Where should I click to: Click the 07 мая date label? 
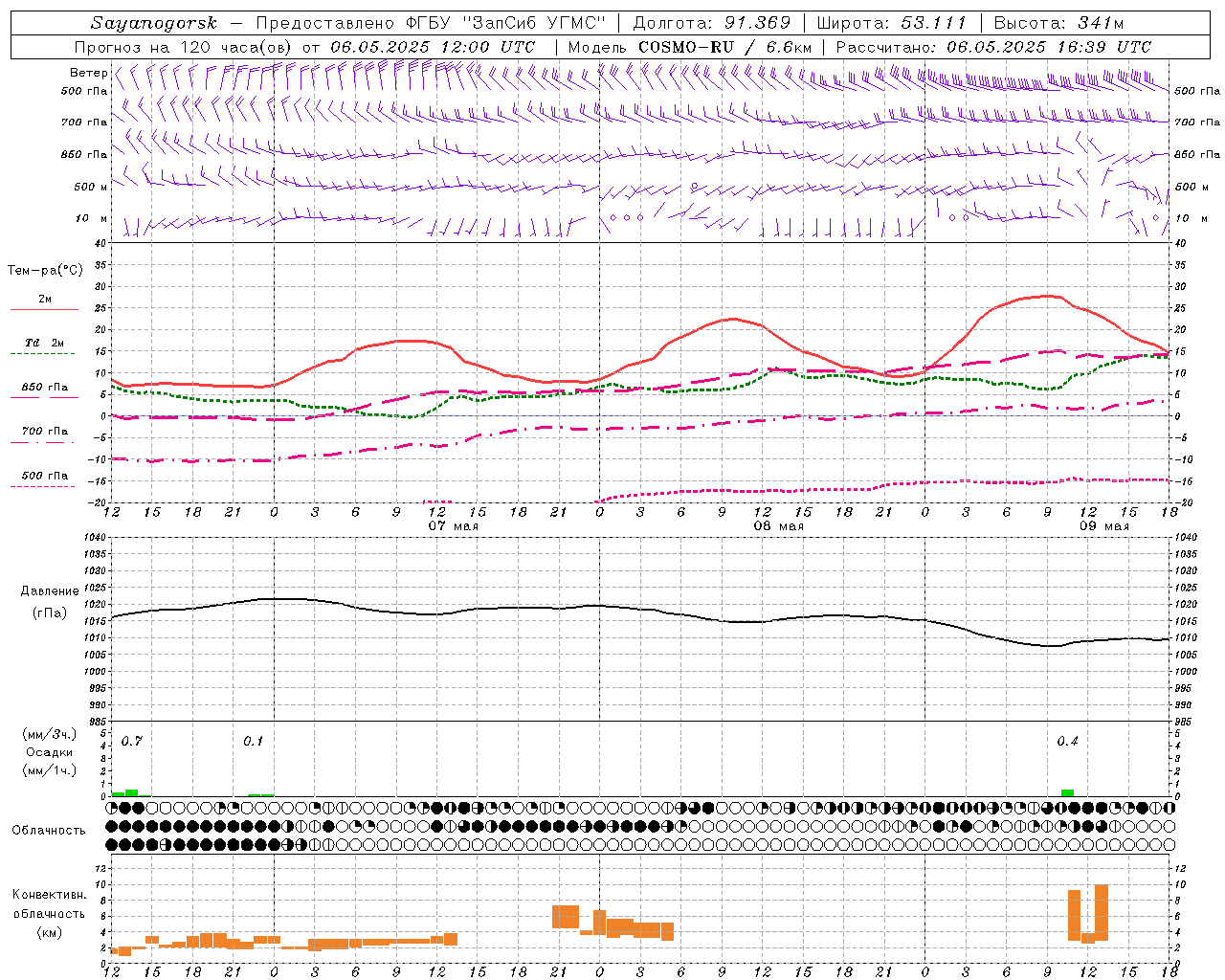(453, 526)
